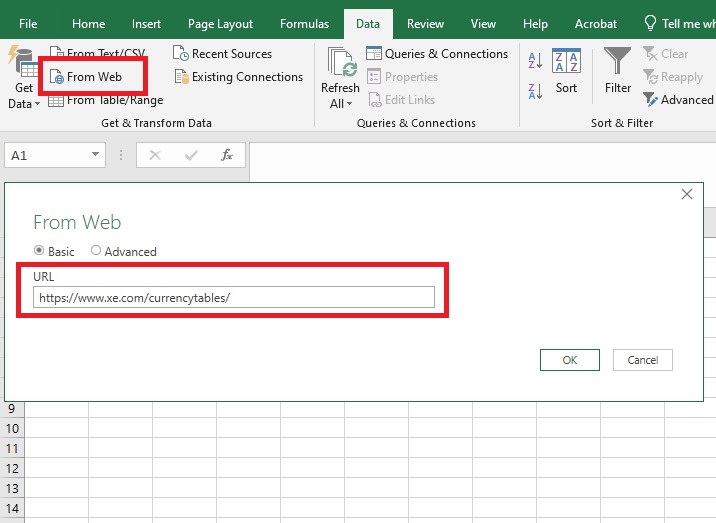Select From Table/Range command

click(x=105, y=100)
